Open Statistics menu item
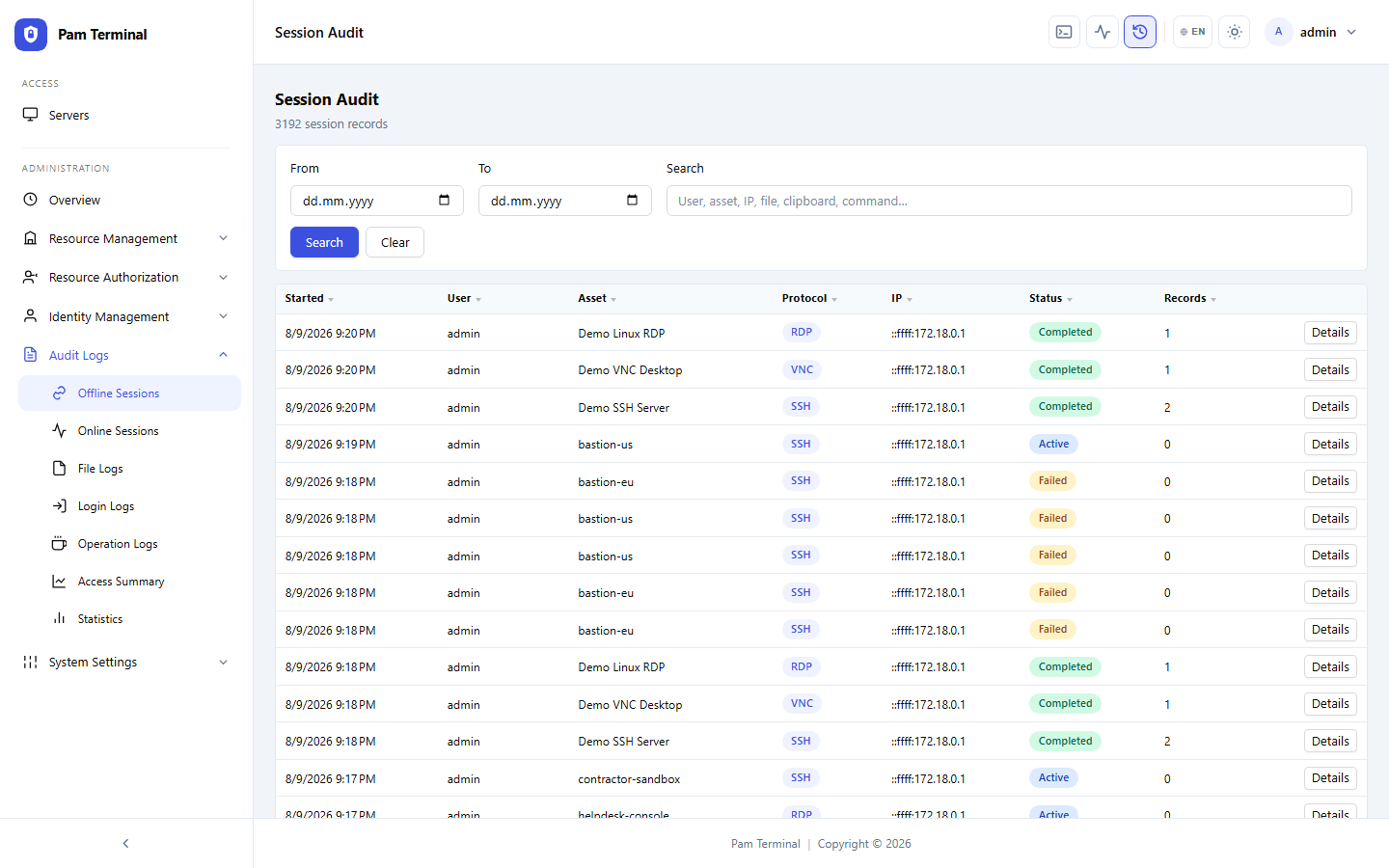This screenshot has height=868, width=1389. pos(130,619)
